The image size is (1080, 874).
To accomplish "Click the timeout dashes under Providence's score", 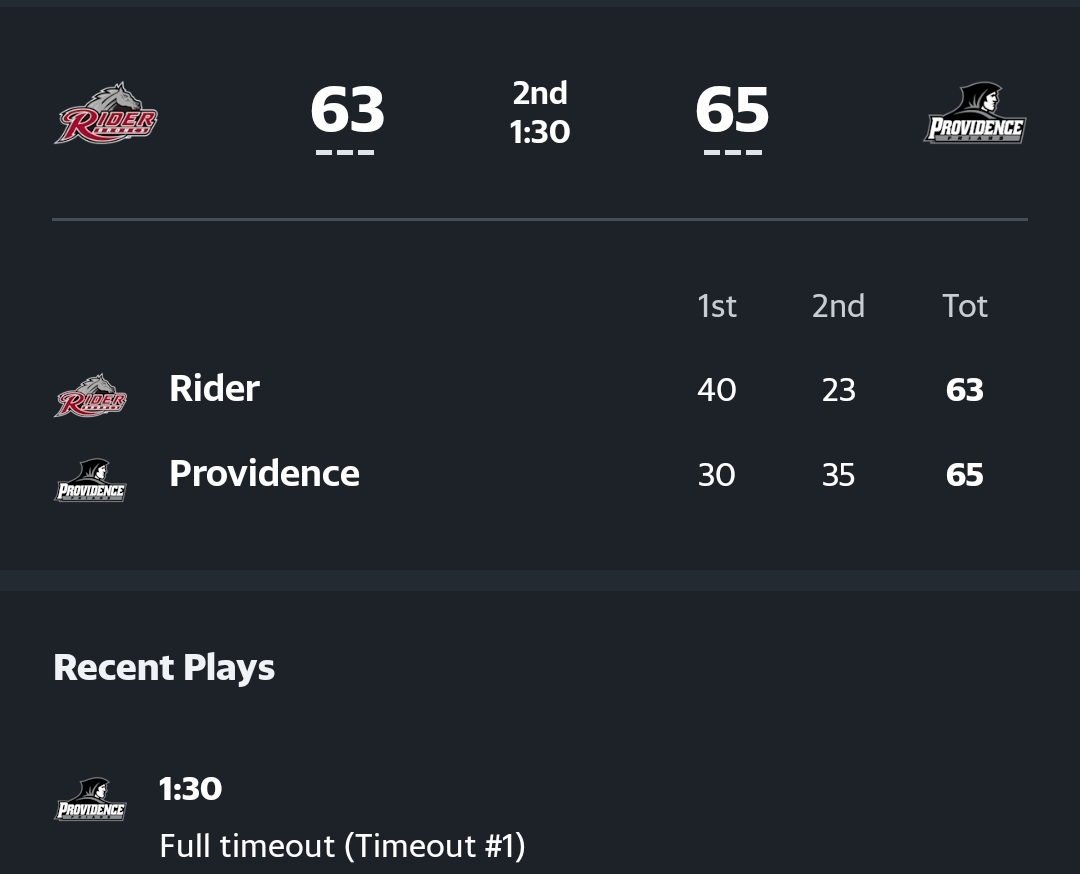I will [x=732, y=153].
